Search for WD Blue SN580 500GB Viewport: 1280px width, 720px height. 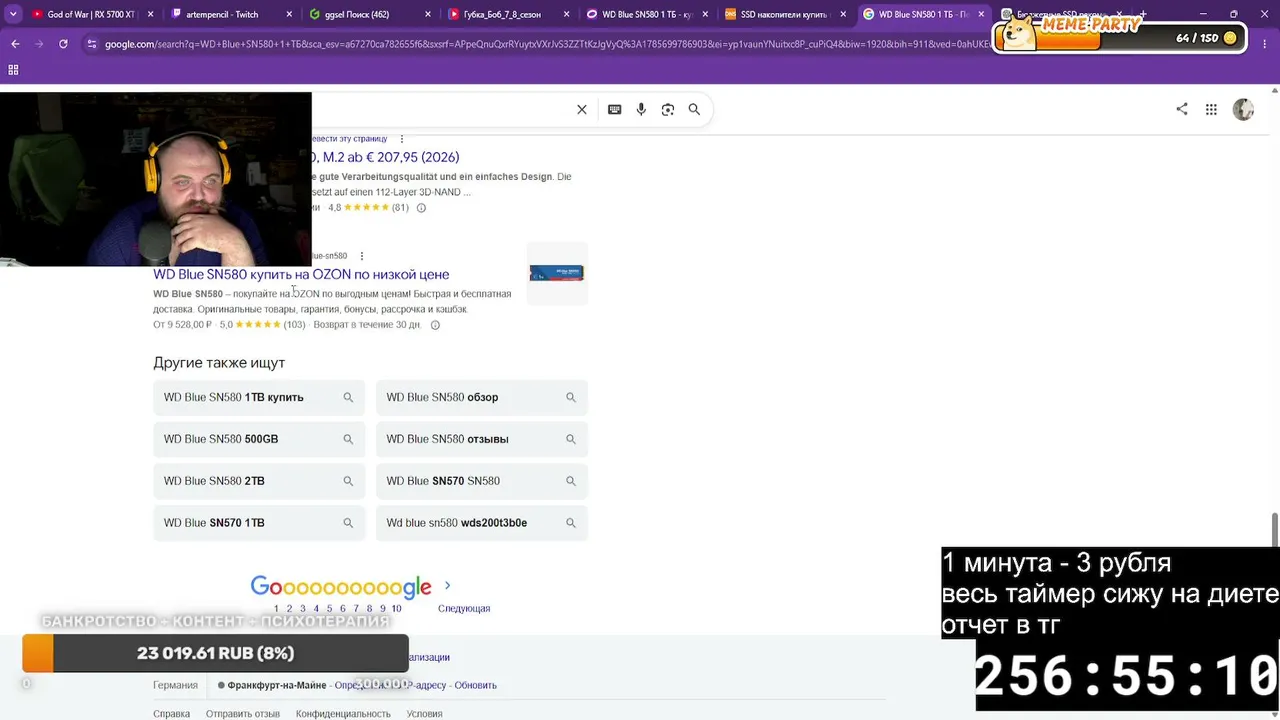259,439
